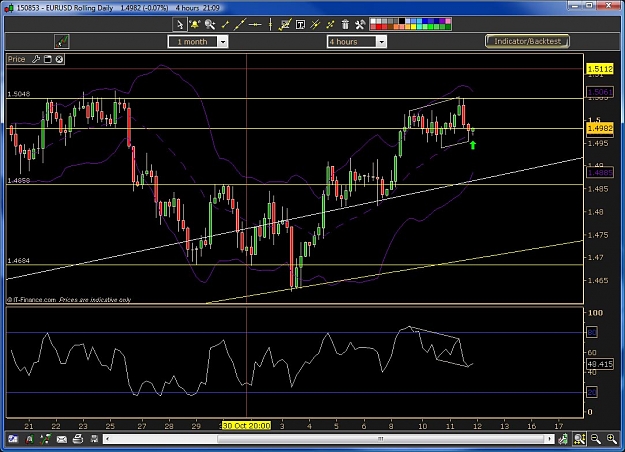This screenshot has width=625, height=452.
Task: Click the second bottom-left toolbar icon
Action: [x=29, y=439]
